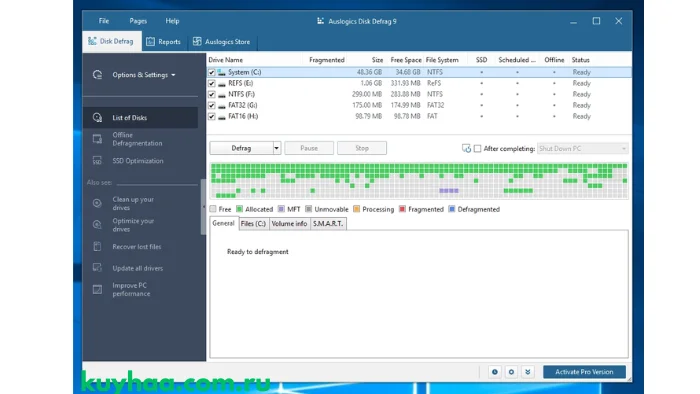Open the Pages menu
This screenshot has height=394, width=700.
point(138,21)
